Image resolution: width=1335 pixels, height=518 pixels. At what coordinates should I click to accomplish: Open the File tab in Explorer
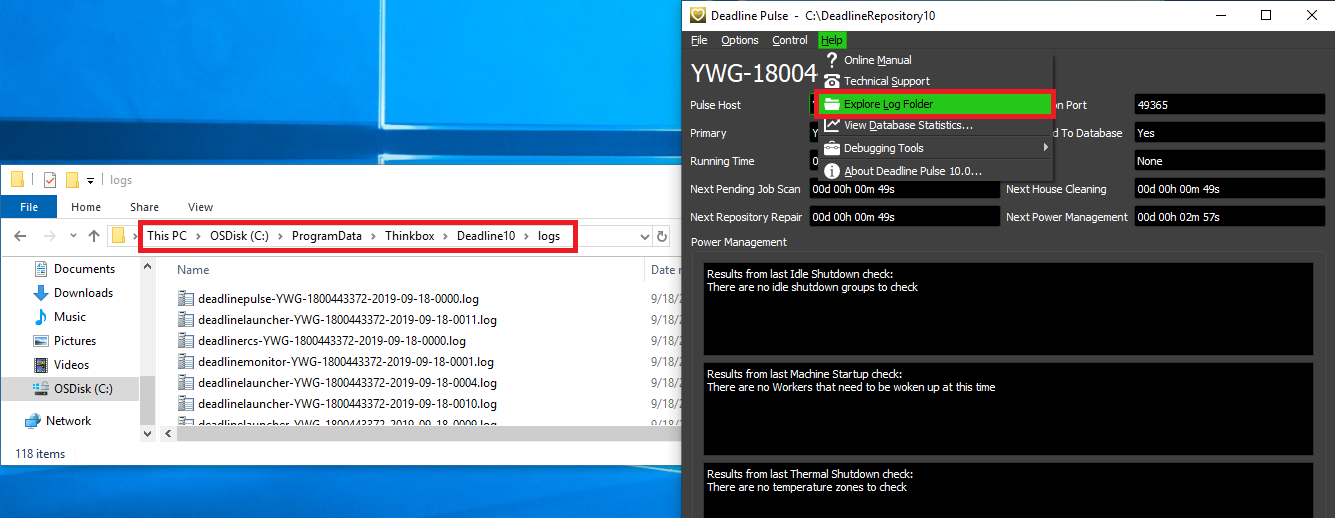pyautogui.click(x=29, y=207)
